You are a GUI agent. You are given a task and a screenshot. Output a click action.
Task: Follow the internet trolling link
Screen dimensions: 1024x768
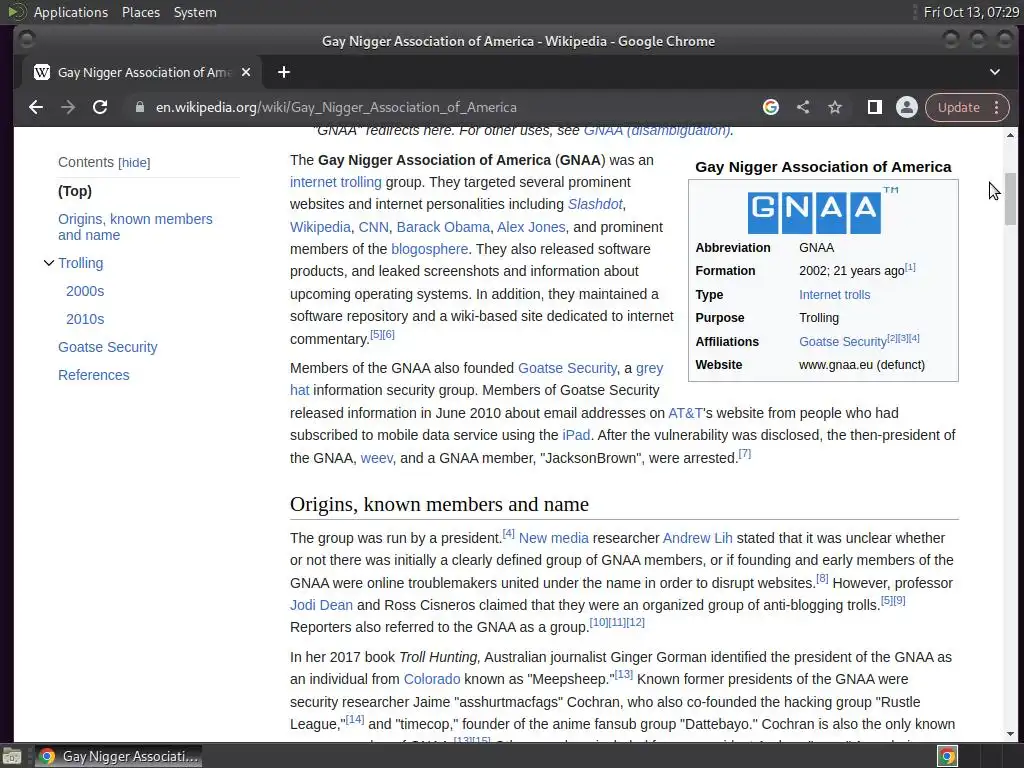(336, 182)
